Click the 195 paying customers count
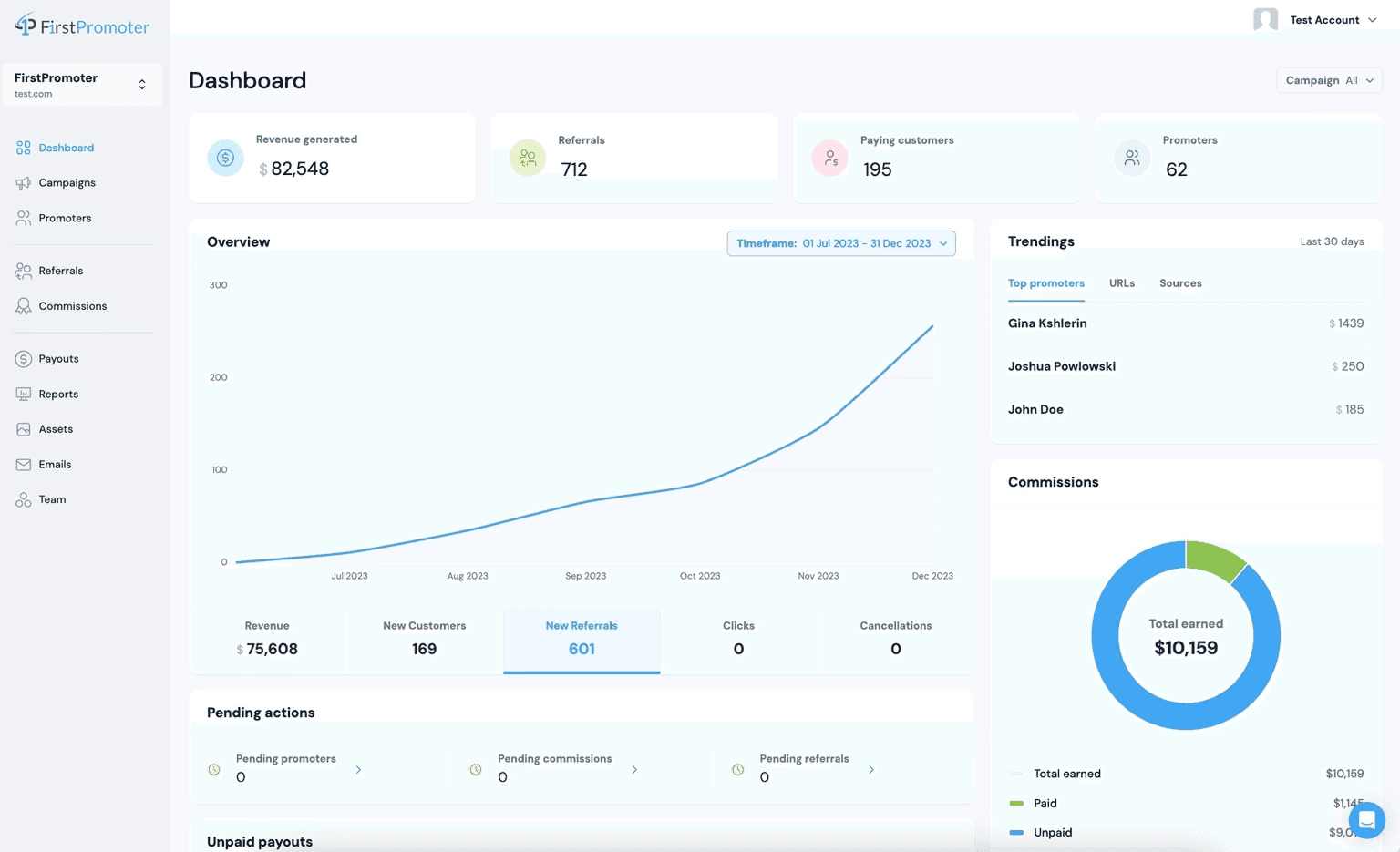Screen dimensions: 1400x852 (x=878, y=169)
